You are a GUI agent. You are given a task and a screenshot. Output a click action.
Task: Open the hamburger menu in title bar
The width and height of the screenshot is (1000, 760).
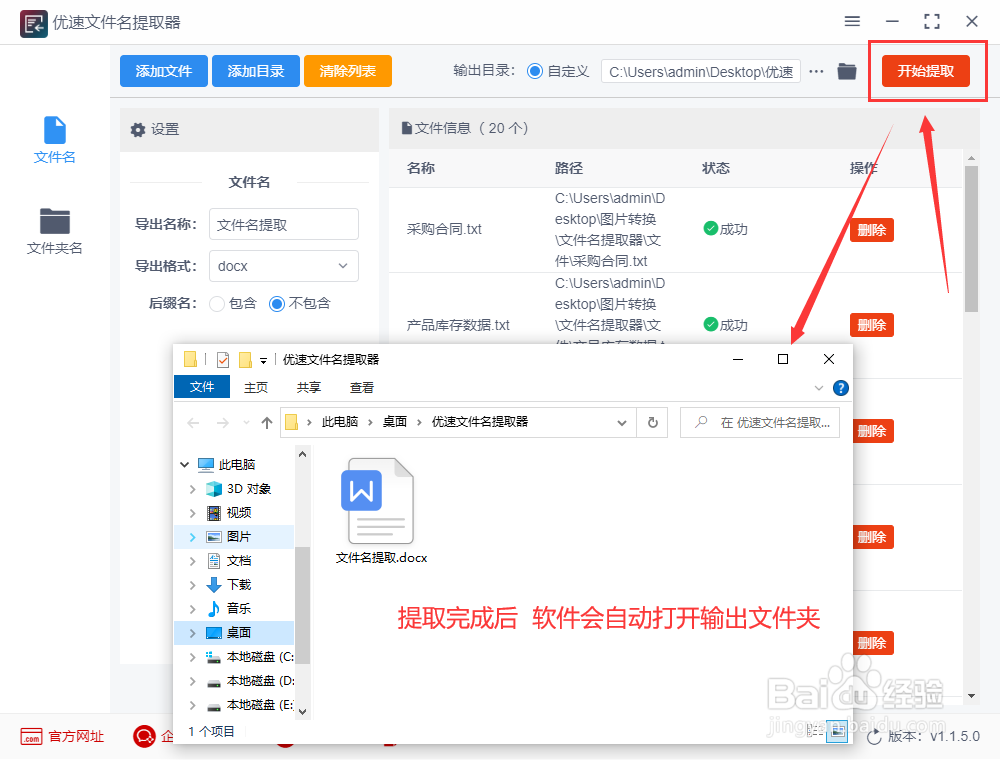point(852,22)
